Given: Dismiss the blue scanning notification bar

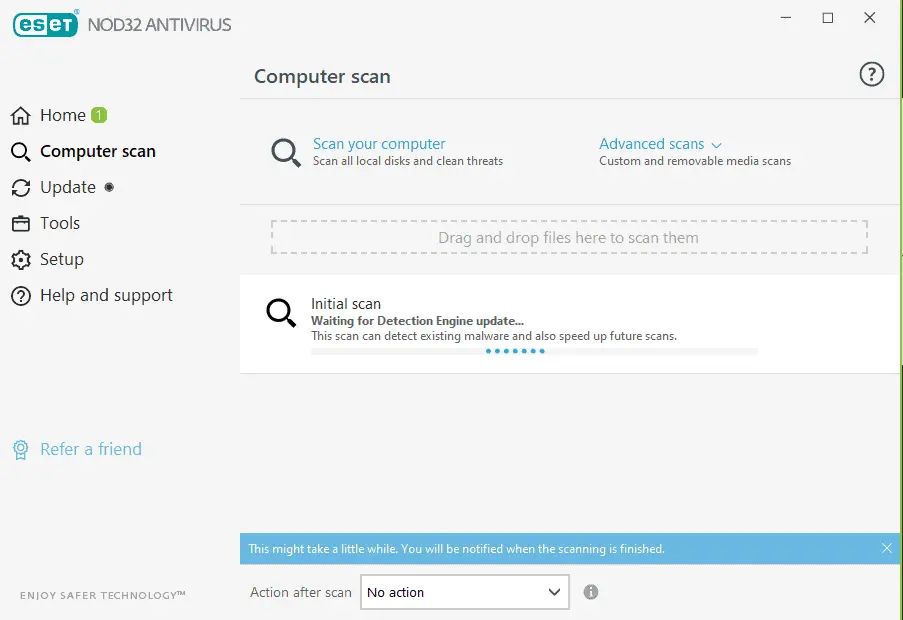Looking at the screenshot, I should (x=886, y=548).
